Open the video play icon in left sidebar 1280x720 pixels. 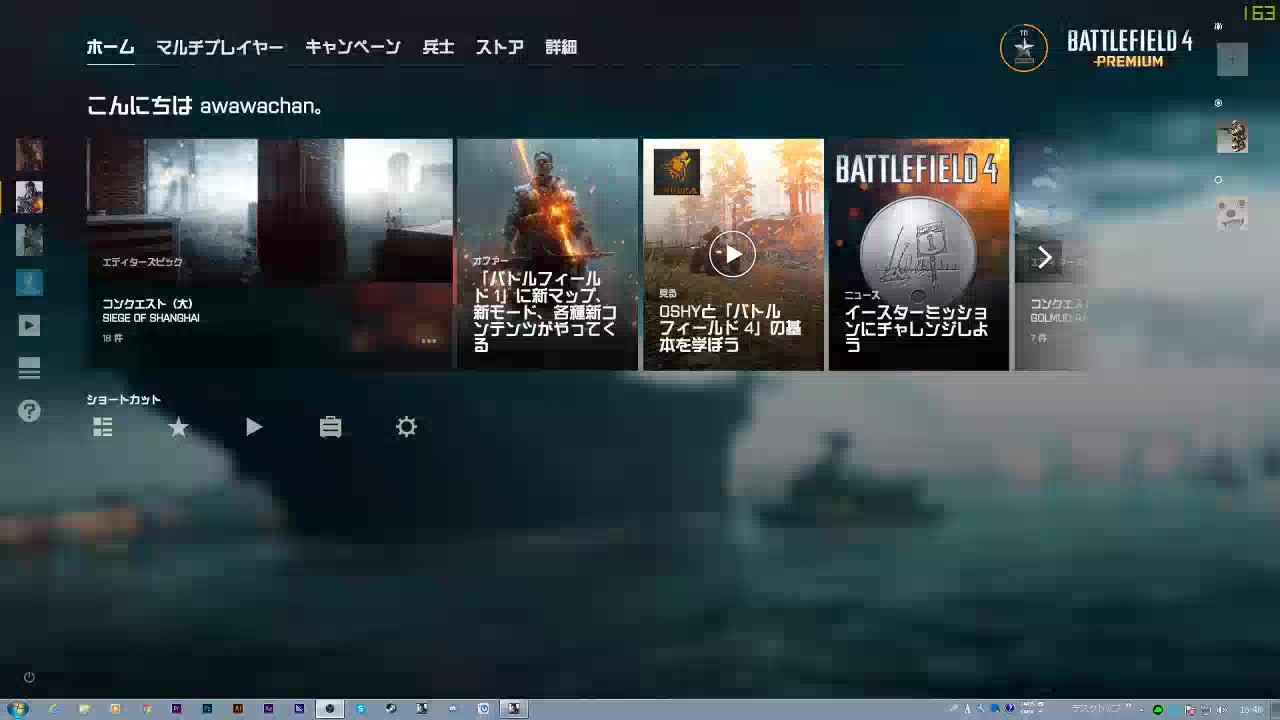click(29, 325)
